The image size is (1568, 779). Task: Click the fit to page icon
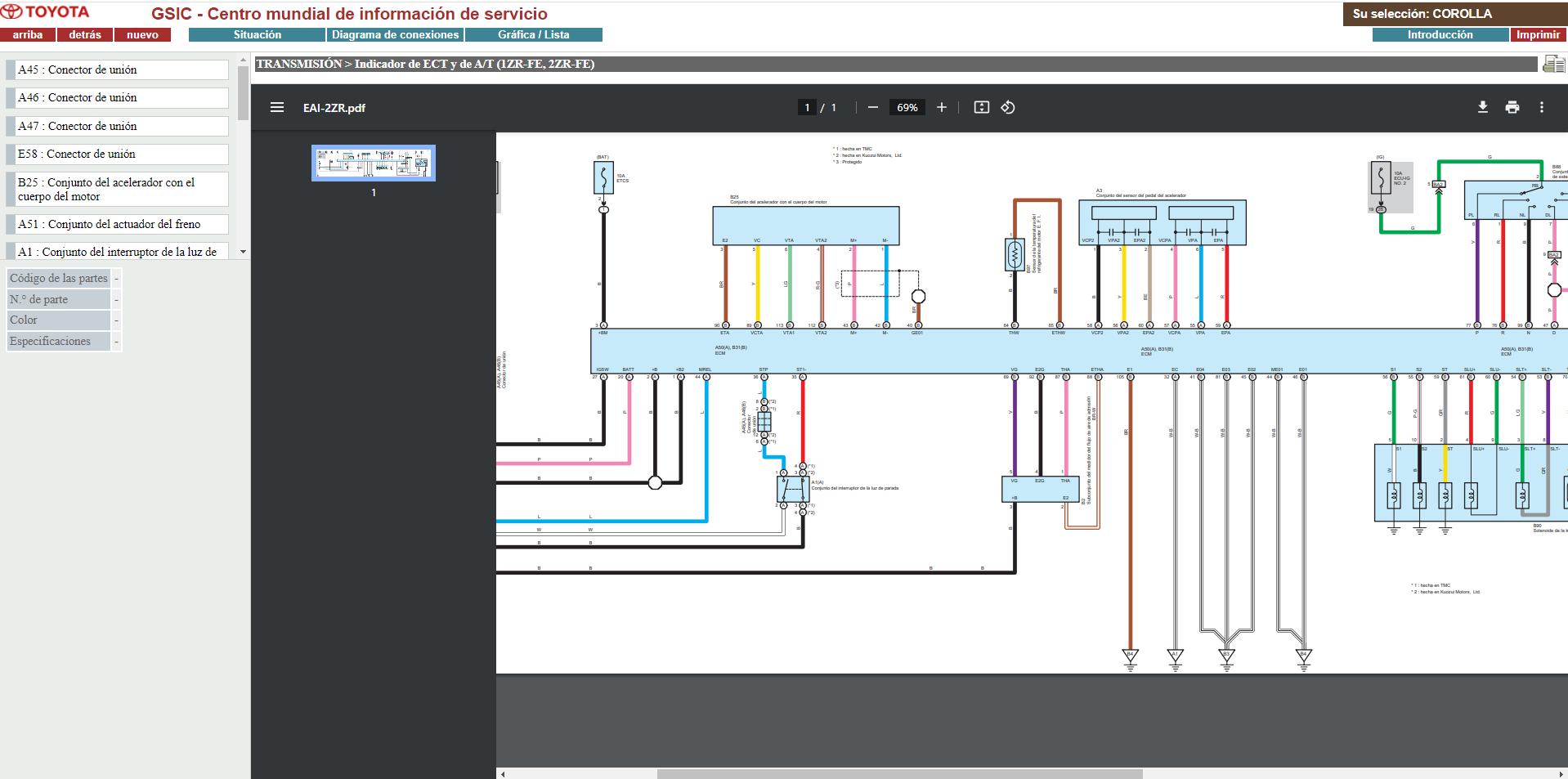982,107
